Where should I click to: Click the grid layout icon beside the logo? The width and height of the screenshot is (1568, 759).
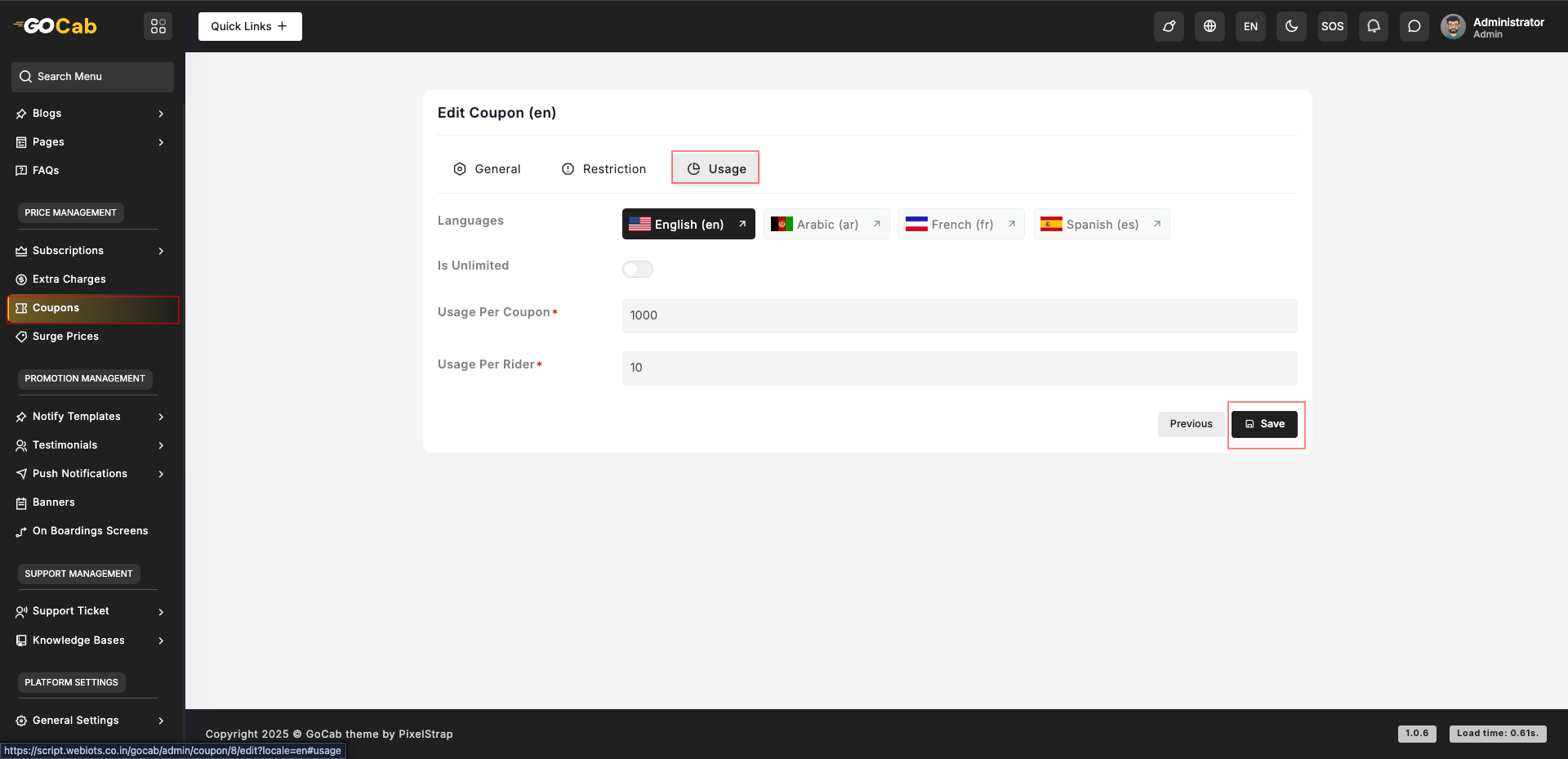click(158, 26)
